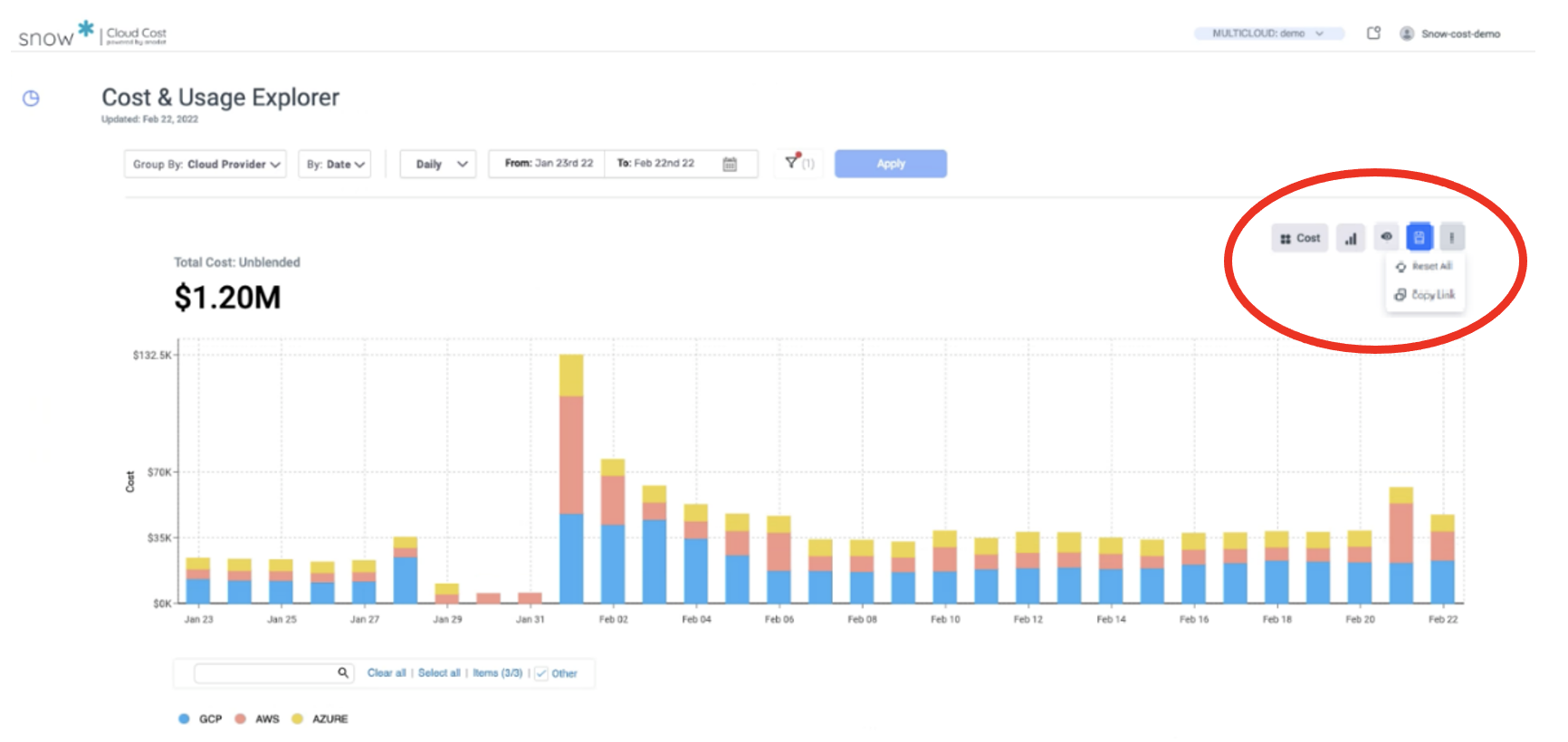This screenshot has height=742, width=1568.
Task: Toggle the Other checkbox
Action: point(541,673)
